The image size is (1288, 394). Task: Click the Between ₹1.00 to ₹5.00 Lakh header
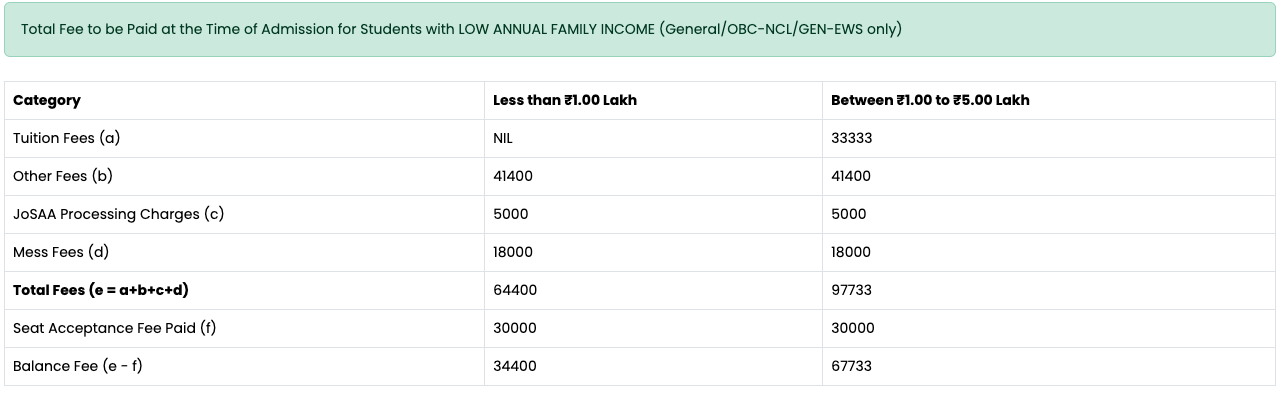pos(930,100)
